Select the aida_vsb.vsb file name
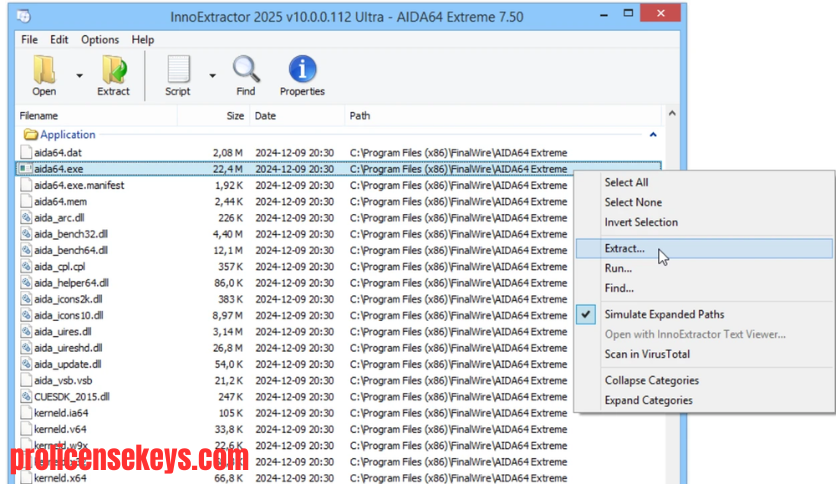Screen dimensions: 836x484 point(63,381)
